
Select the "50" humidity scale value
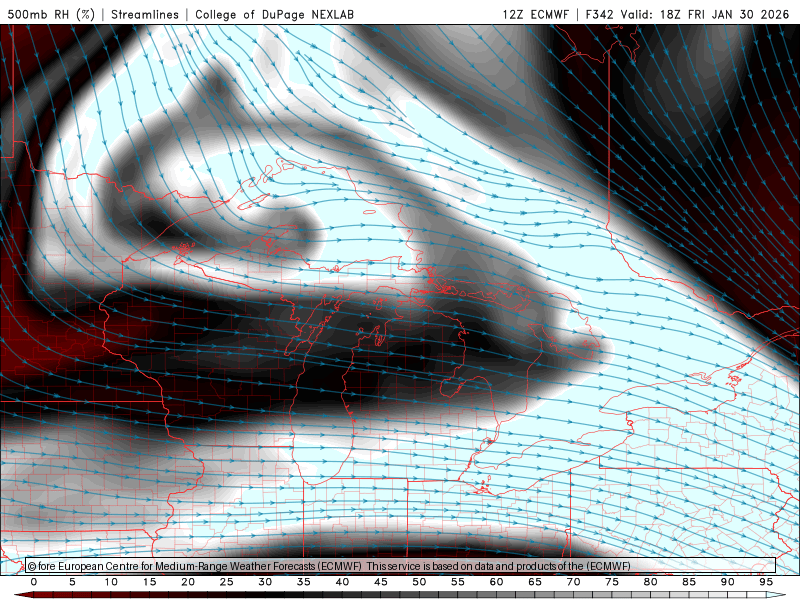click(419, 582)
